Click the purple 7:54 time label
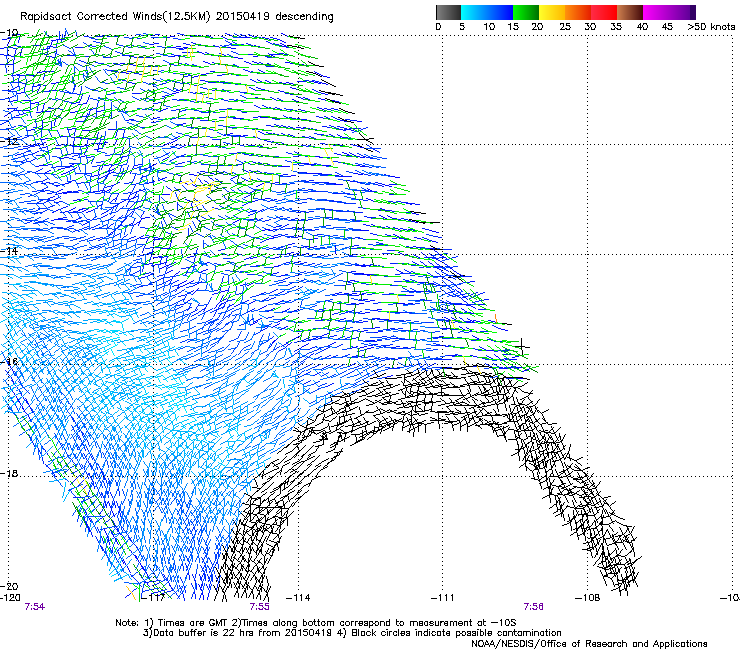Image resolution: width=740 pixels, height=650 pixels. tap(34, 607)
